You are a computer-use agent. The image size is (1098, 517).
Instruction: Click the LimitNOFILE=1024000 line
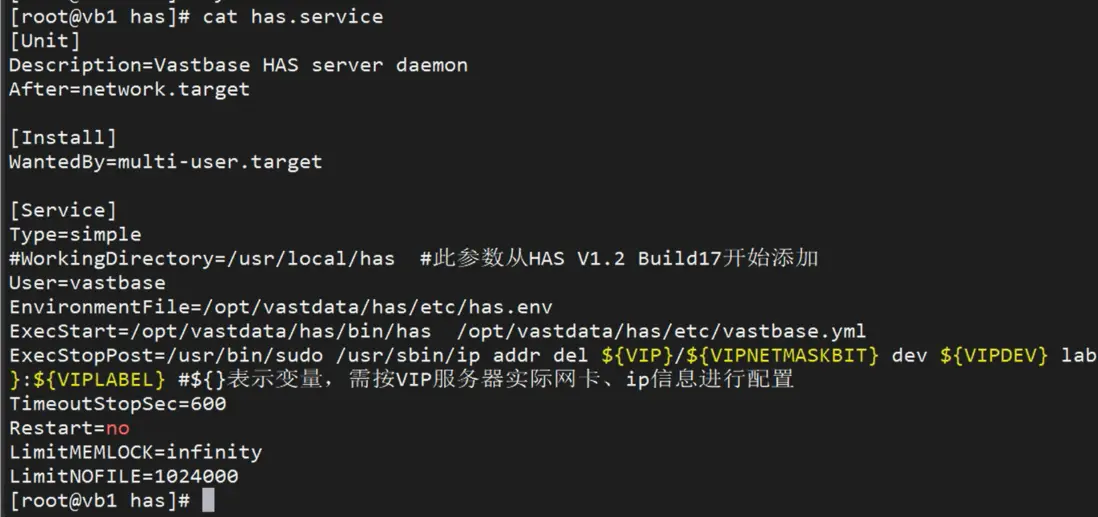(x=123, y=476)
